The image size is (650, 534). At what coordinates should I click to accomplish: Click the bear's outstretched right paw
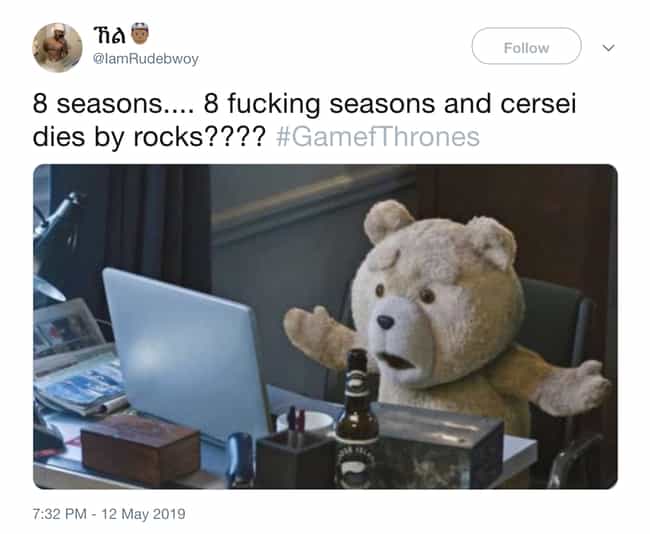tap(574, 386)
